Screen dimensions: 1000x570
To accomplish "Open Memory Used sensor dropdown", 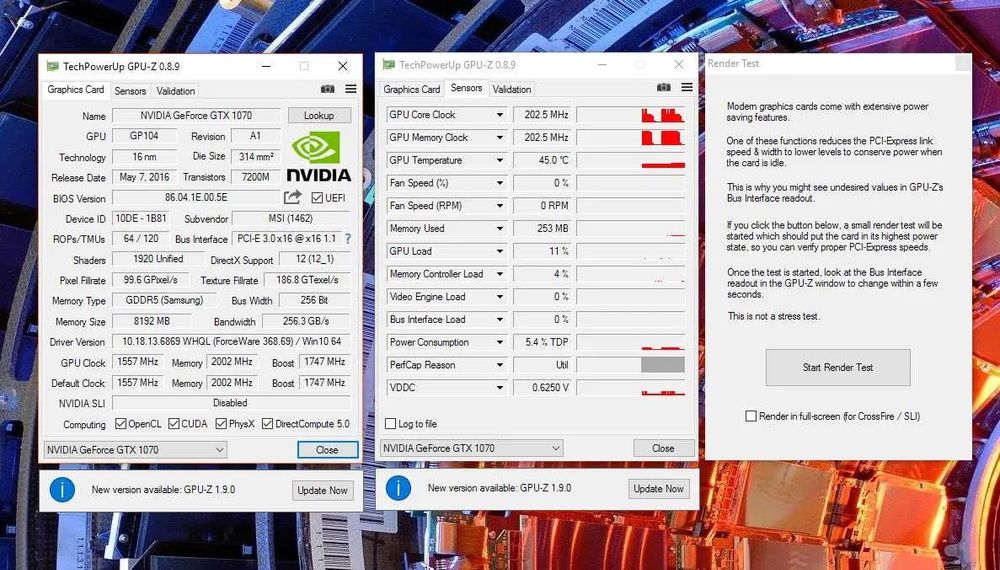I will tap(500, 228).
